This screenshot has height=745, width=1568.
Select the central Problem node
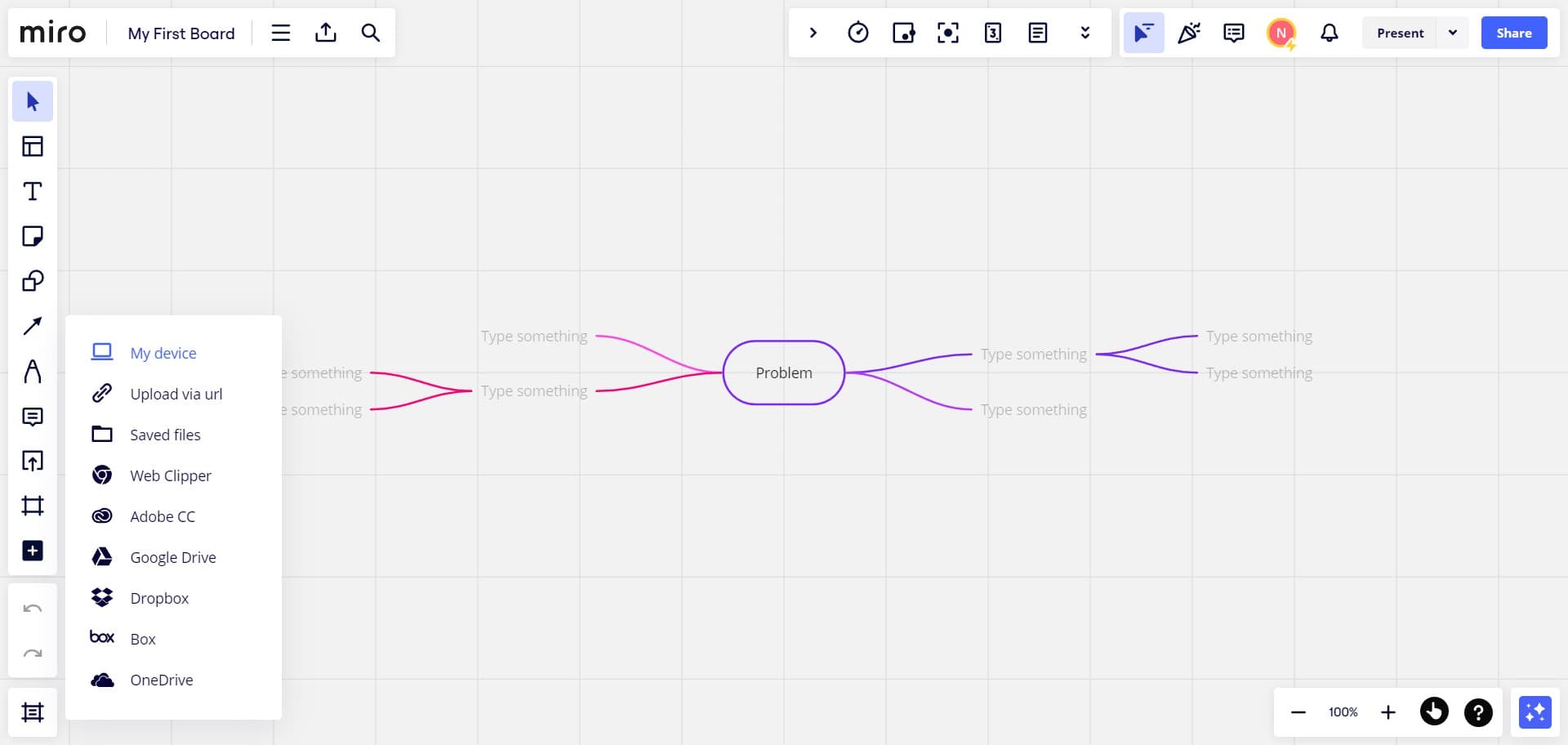coord(783,372)
